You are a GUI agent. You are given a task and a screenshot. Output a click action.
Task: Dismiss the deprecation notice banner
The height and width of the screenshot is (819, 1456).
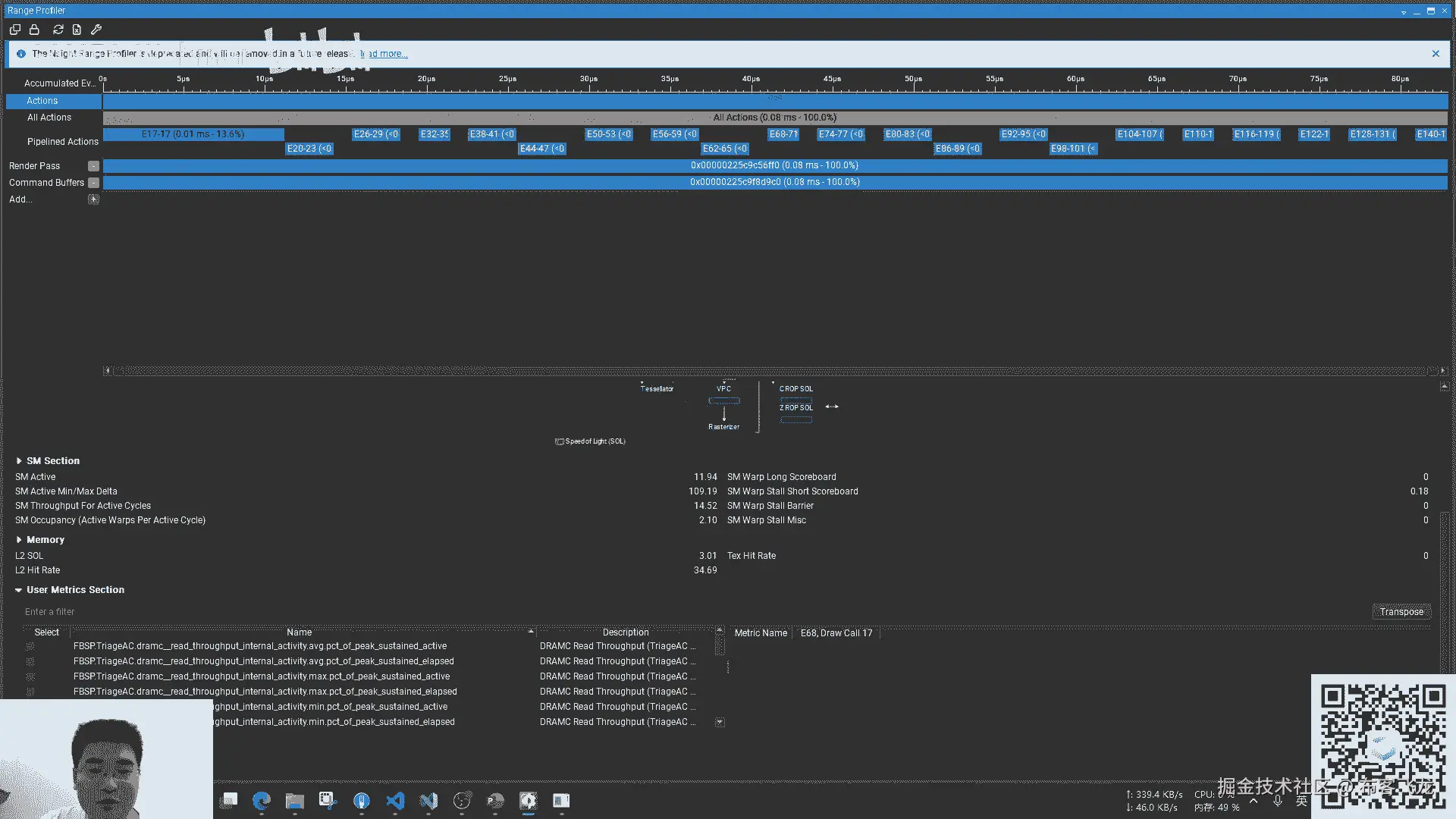(1436, 54)
